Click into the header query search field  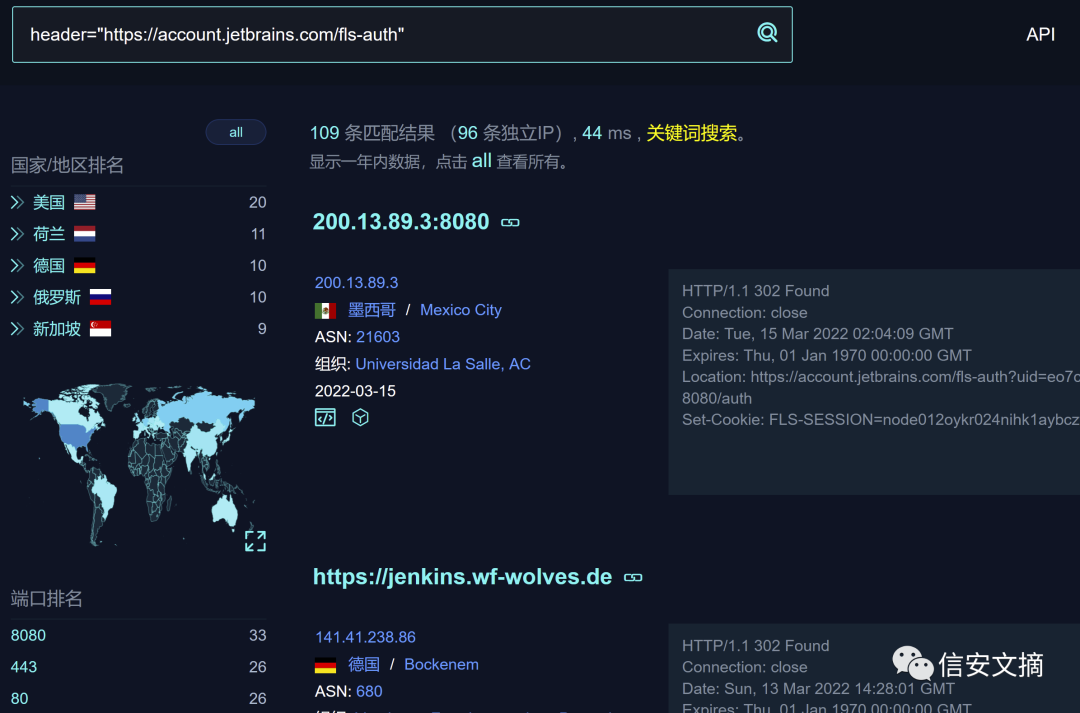[x=380, y=35]
